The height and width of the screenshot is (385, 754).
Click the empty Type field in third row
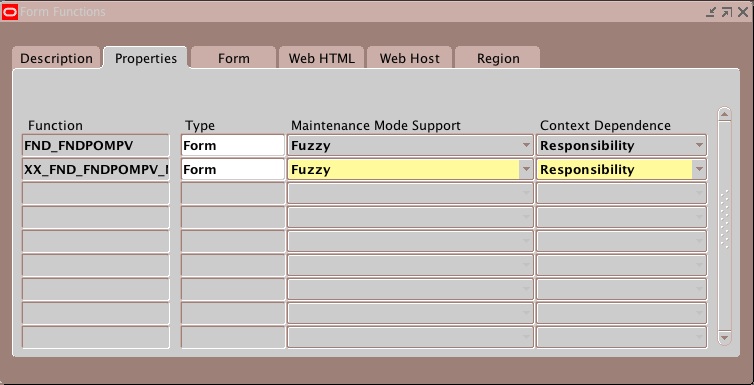point(233,193)
